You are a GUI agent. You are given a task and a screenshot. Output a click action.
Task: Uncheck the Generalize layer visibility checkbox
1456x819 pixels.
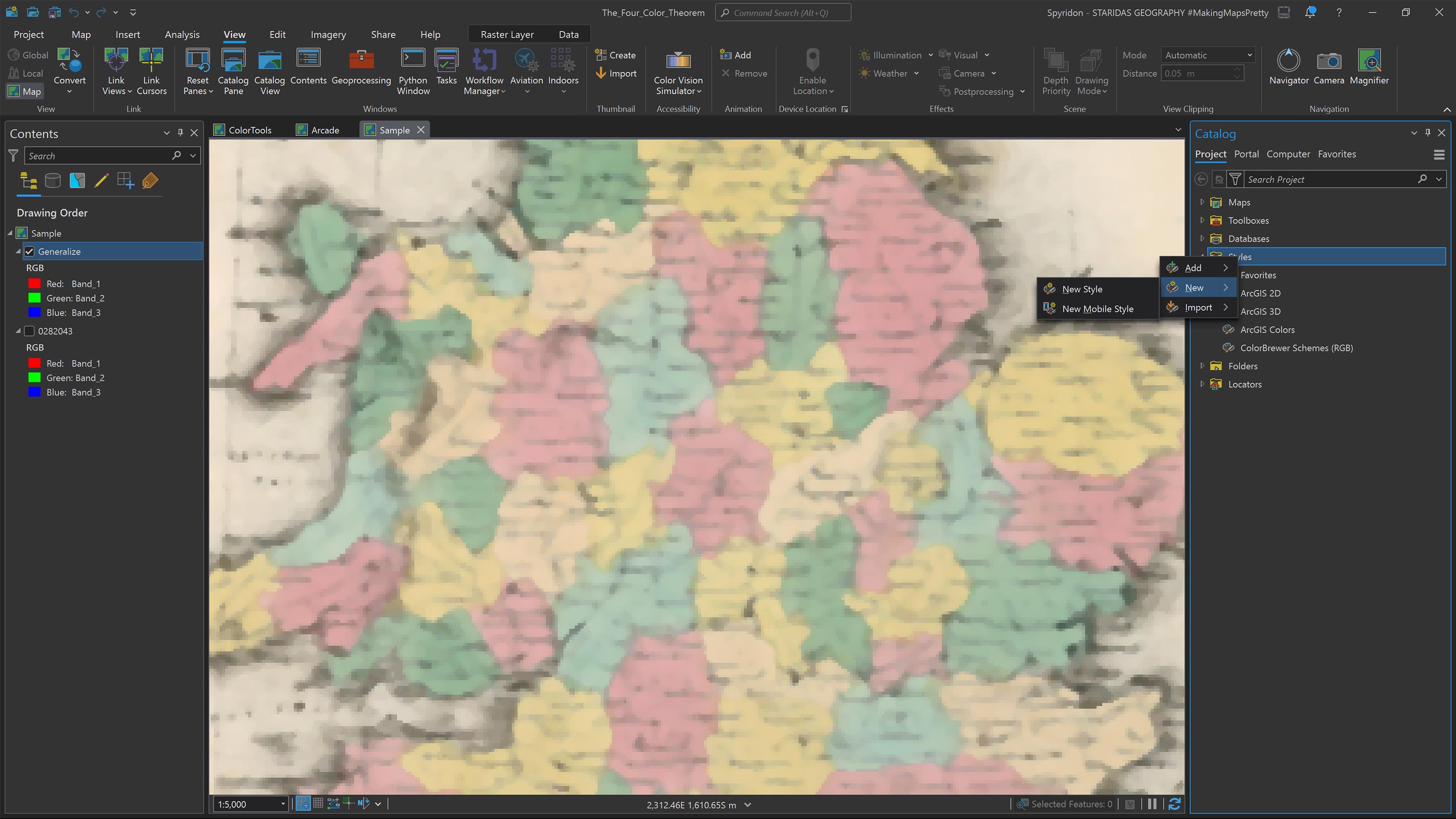(29, 251)
